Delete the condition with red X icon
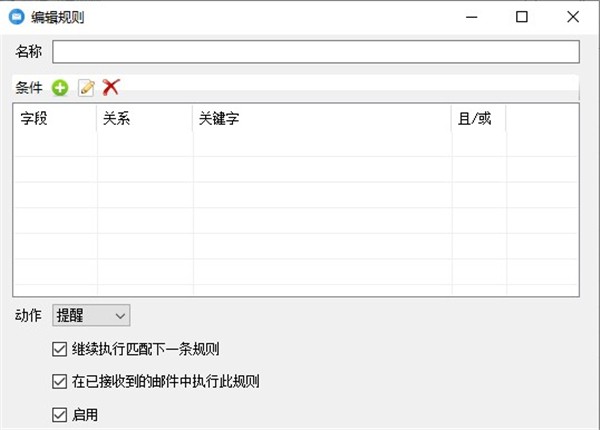The width and height of the screenshot is (600, 430). pyautogui.click(x=111, y=88)
